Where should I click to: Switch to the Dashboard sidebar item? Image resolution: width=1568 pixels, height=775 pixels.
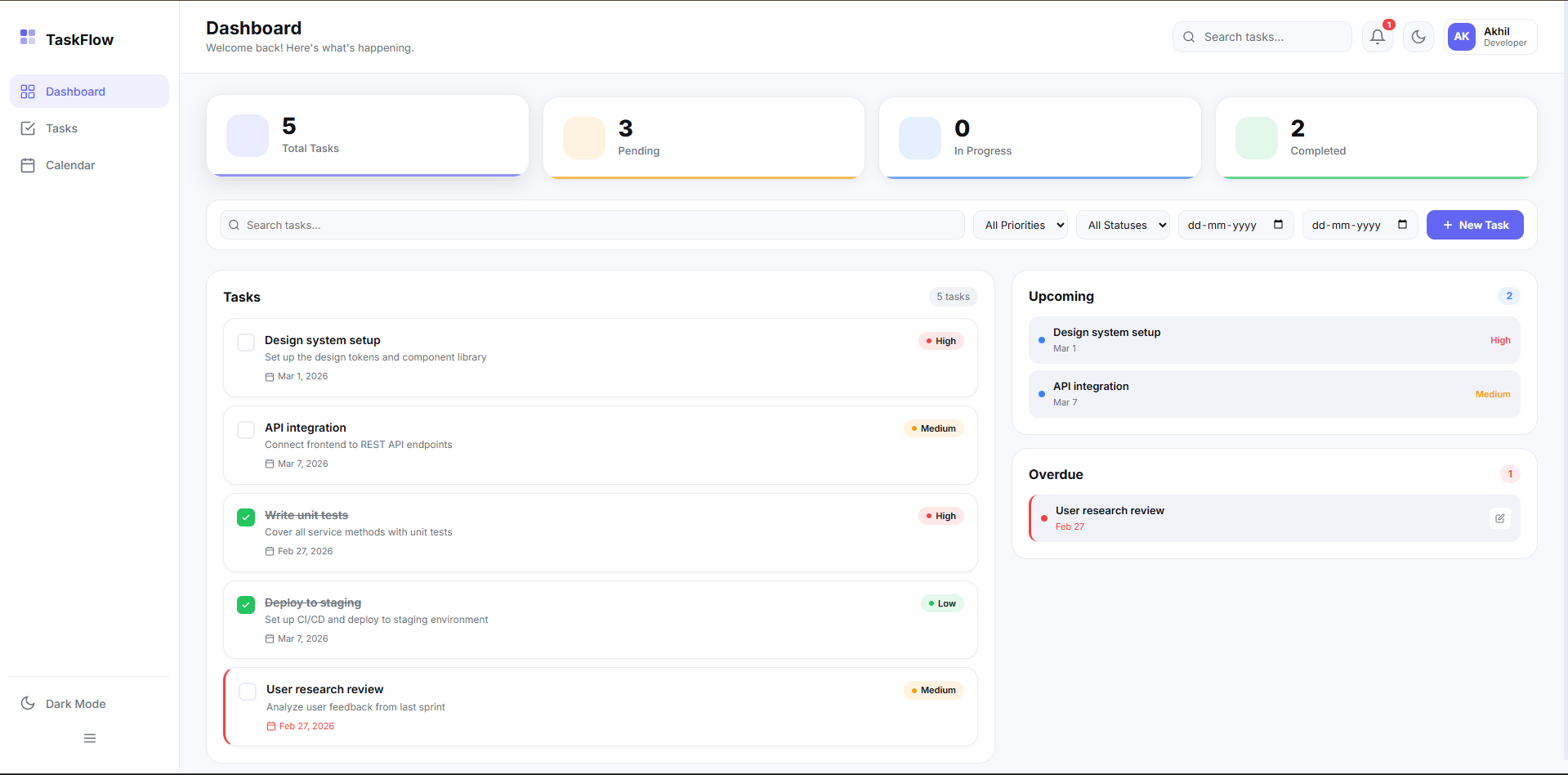click(76, 92)
